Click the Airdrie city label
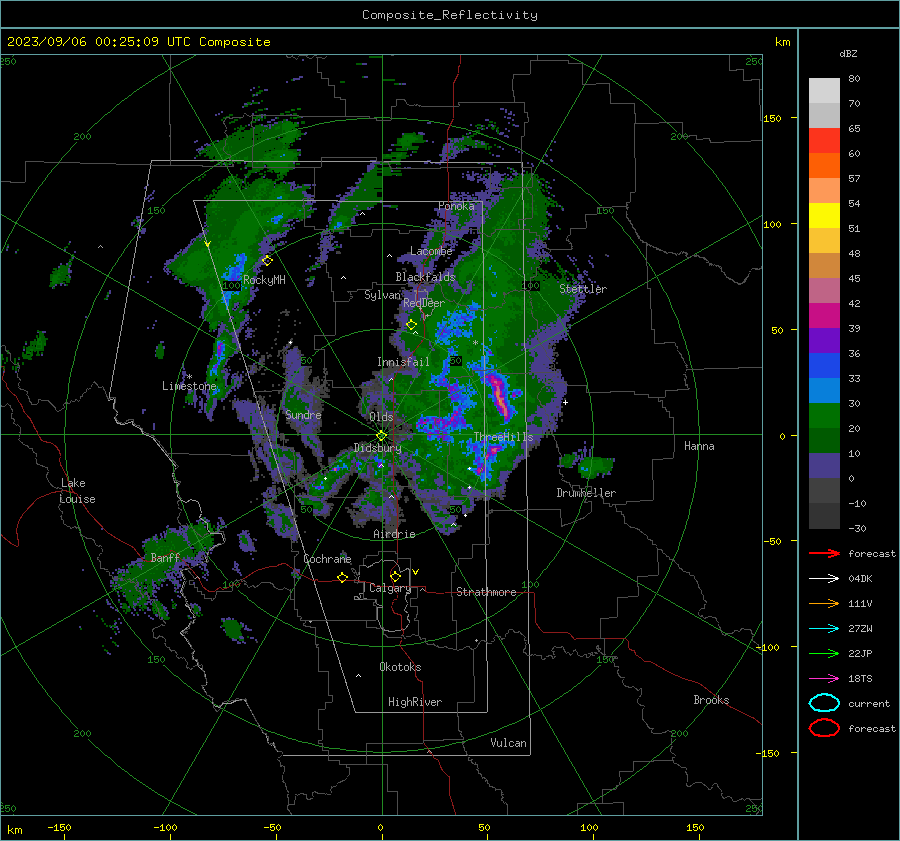 394,534
